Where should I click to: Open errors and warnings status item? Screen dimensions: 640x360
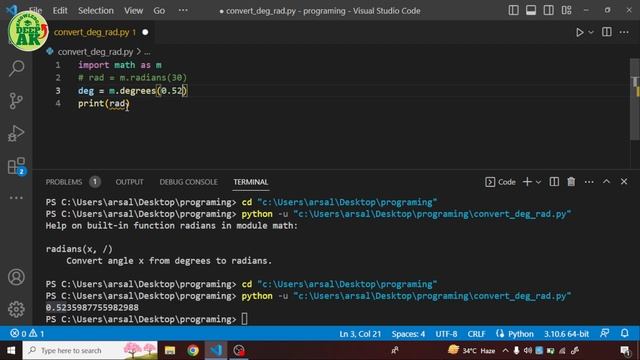pos(27,334)
